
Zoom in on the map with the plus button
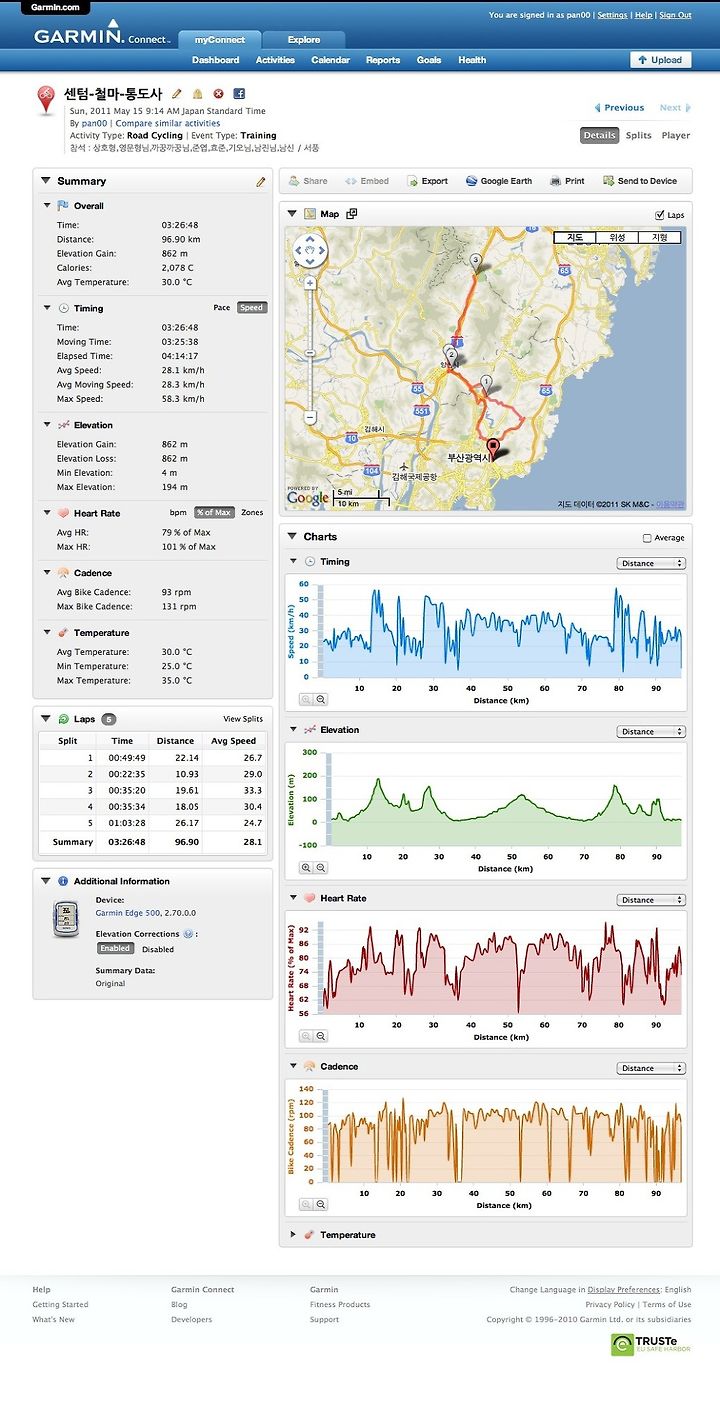click(x=310, y=283)
